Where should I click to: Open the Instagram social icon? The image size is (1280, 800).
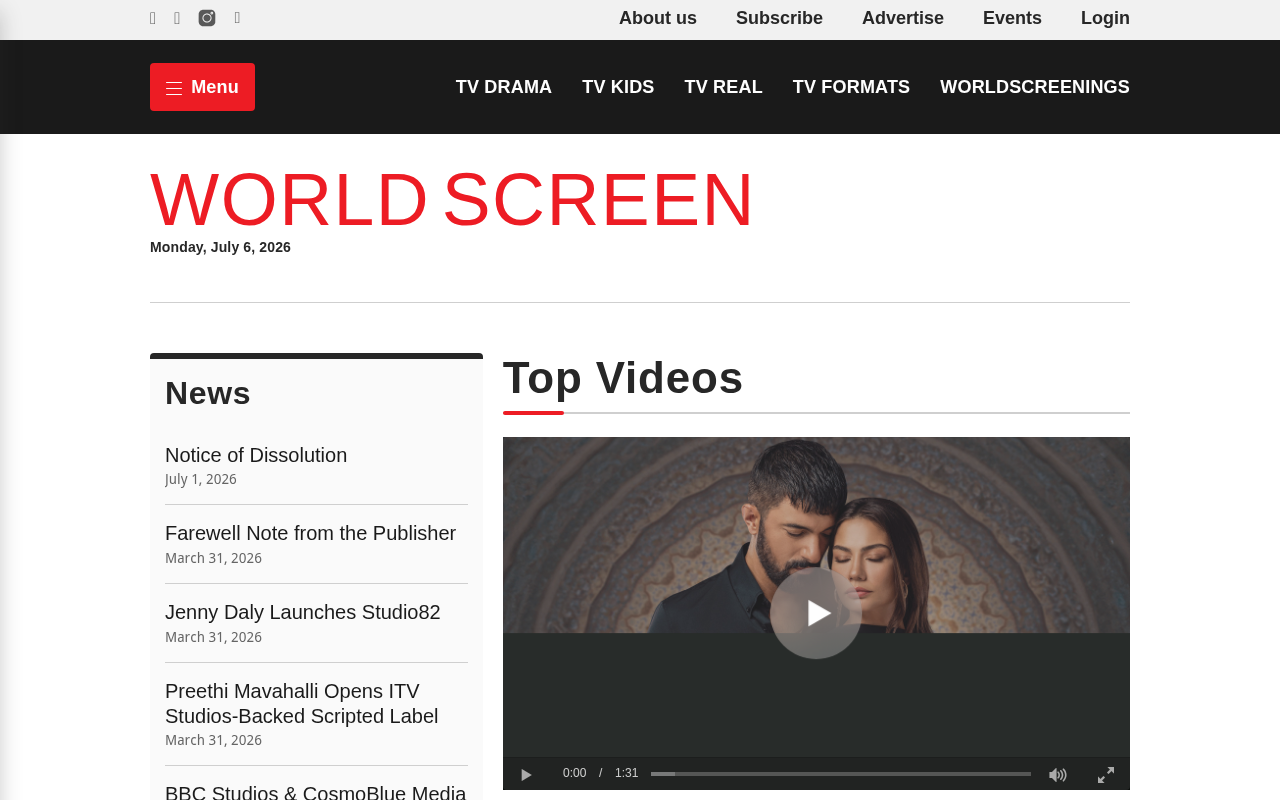207,18
